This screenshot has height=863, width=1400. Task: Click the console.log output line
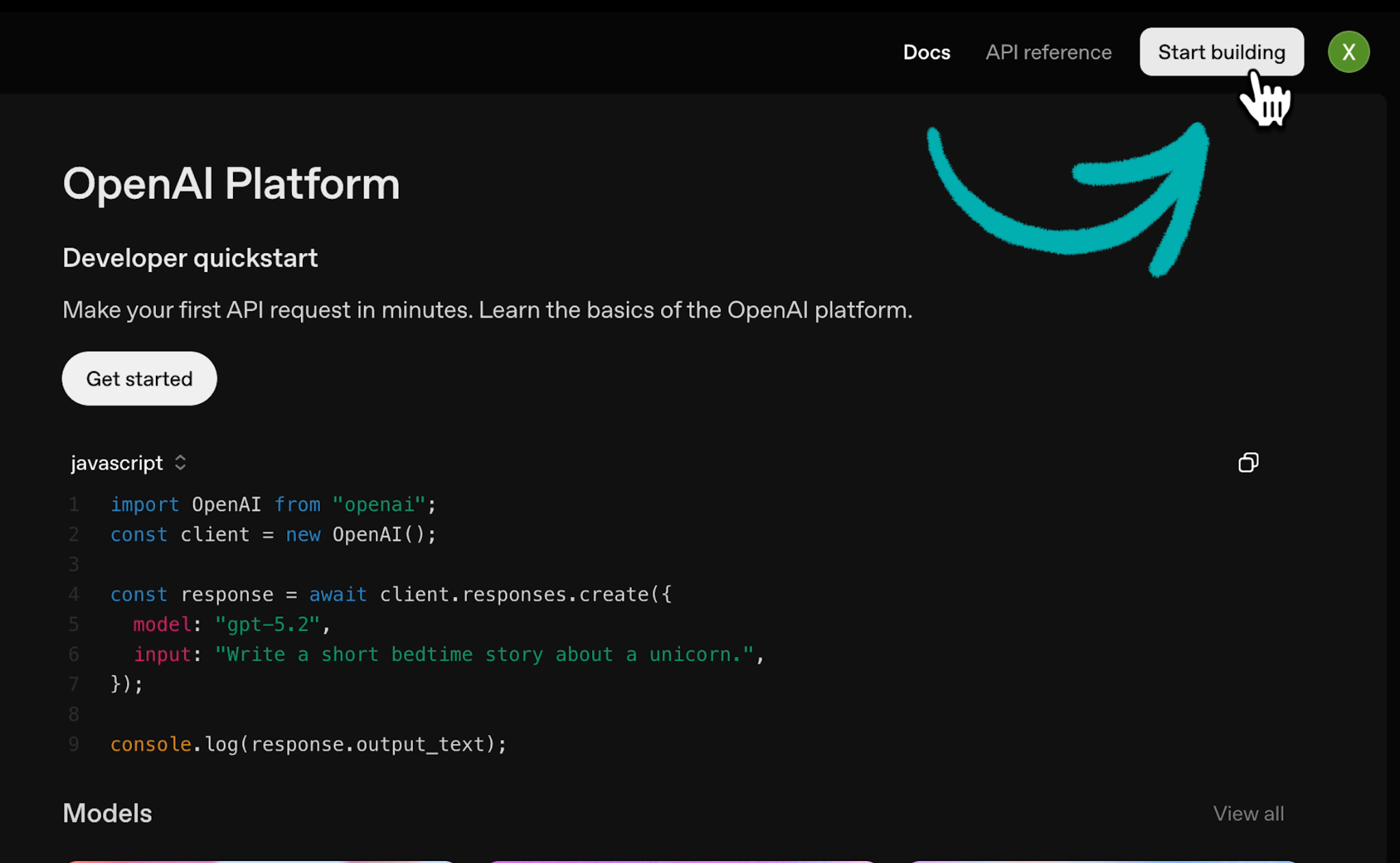tap(308, 744)
